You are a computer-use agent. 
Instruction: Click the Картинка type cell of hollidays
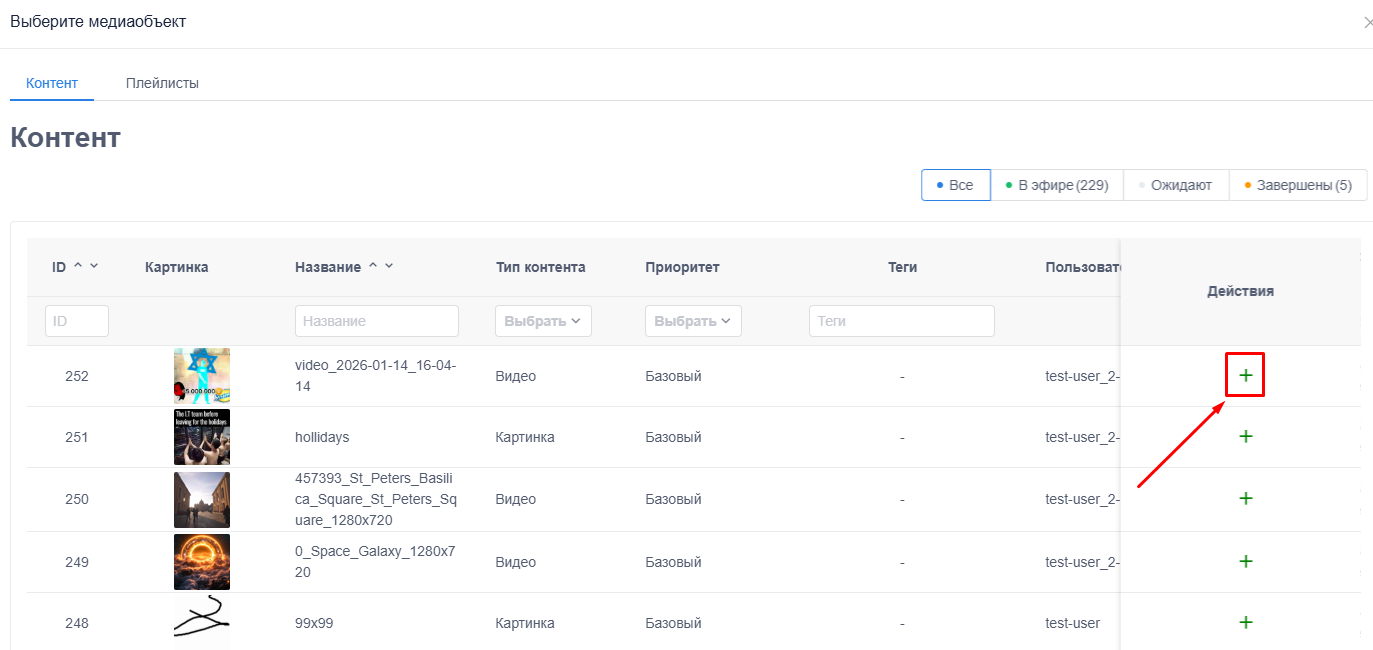click(x=525, y=437)
